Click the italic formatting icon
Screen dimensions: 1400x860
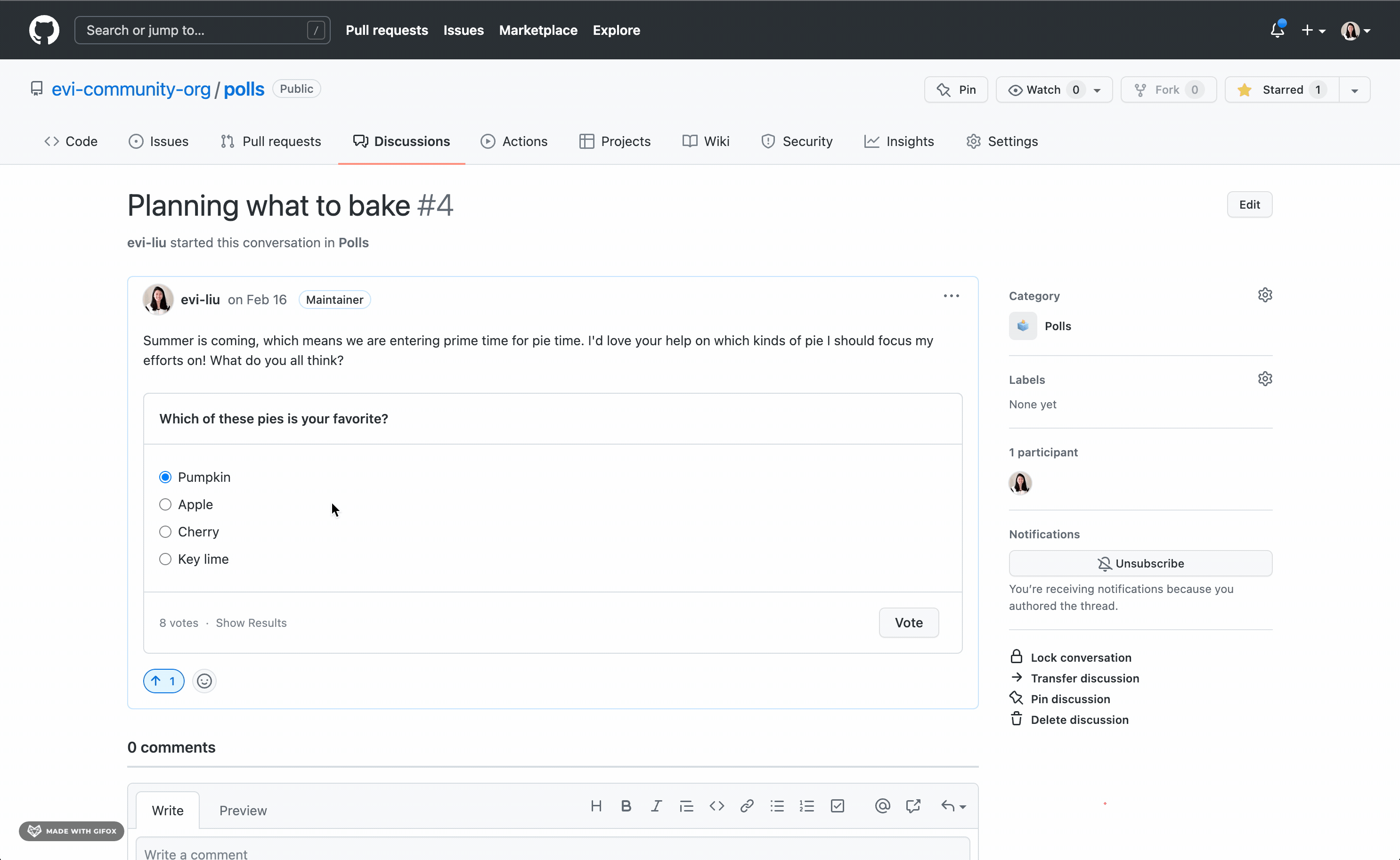(x=657, y=806)
